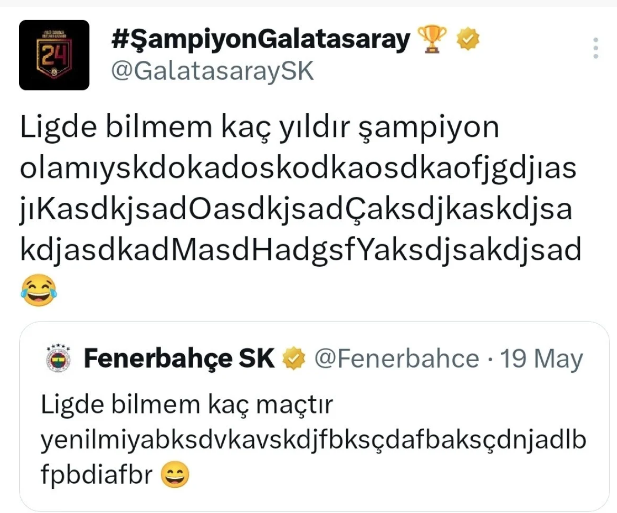Viewport: 617px width, 513px height.
Task: Click the keyboard-smash line starting 'yenilmiyabksdv'
Action: pos(314,440)
